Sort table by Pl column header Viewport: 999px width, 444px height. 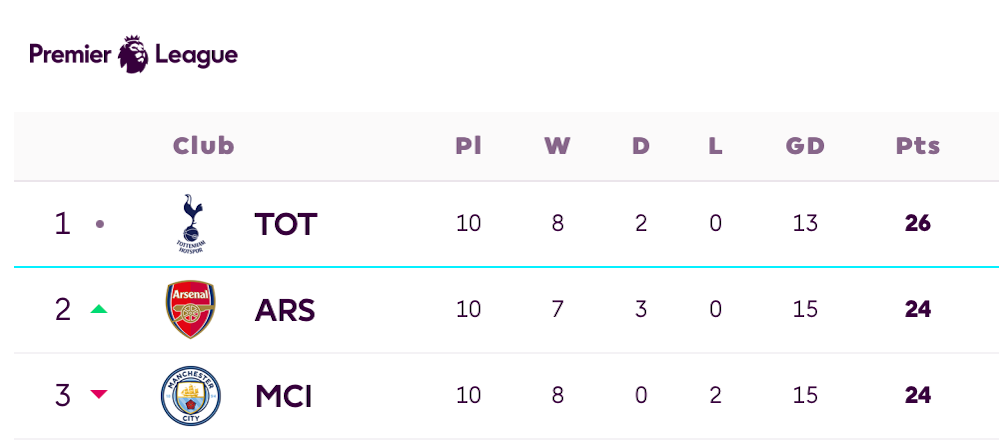(468, 146)
